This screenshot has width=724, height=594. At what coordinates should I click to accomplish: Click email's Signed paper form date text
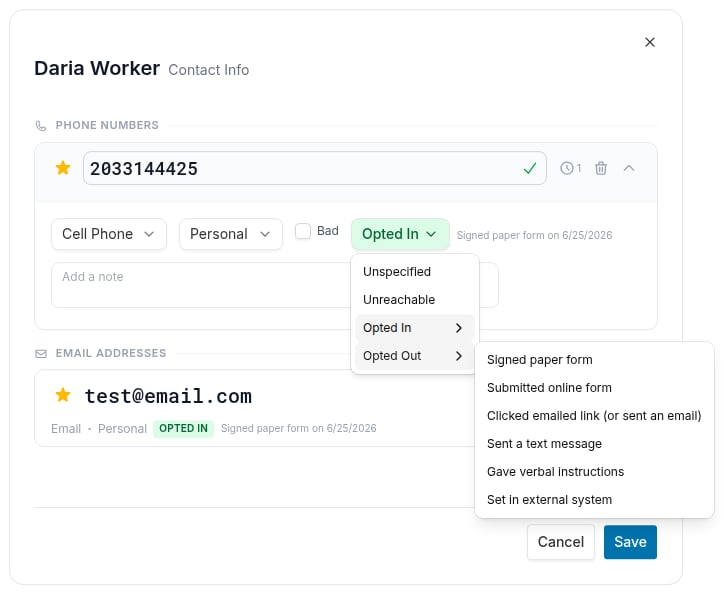[298, 429]
